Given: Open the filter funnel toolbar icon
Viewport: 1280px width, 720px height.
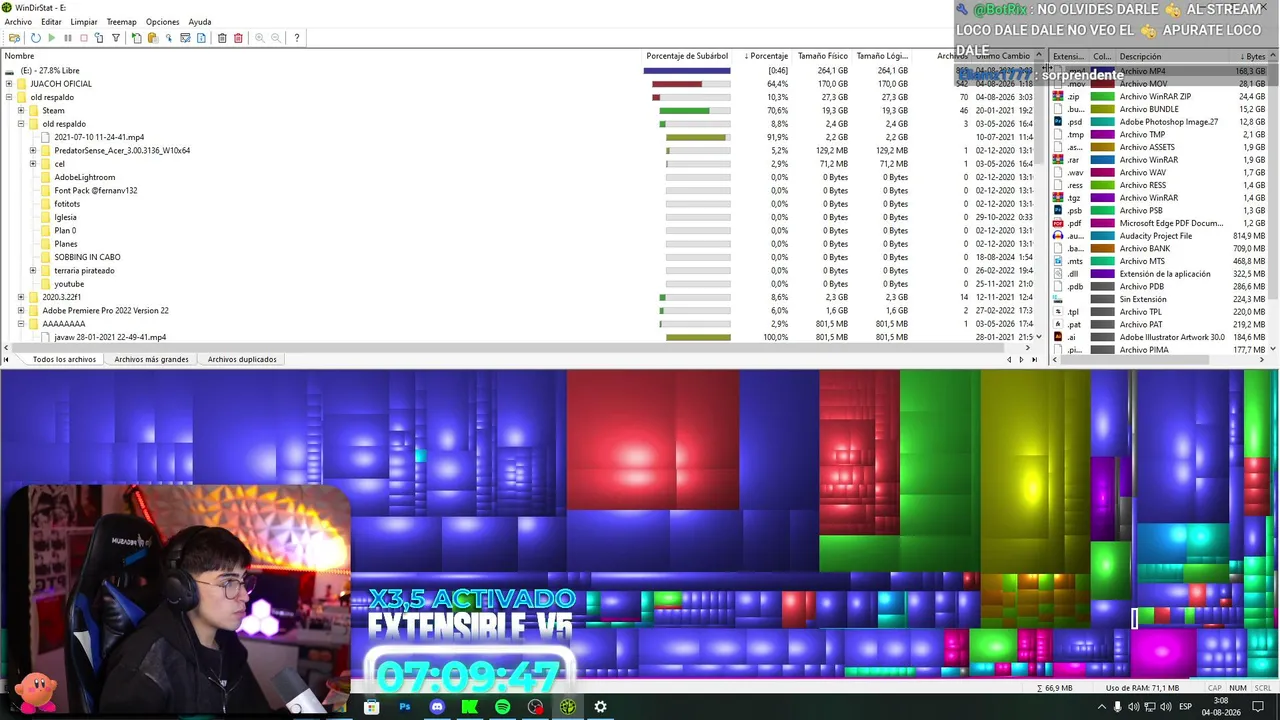Looking at the screenshot, I should click(116, 38).
